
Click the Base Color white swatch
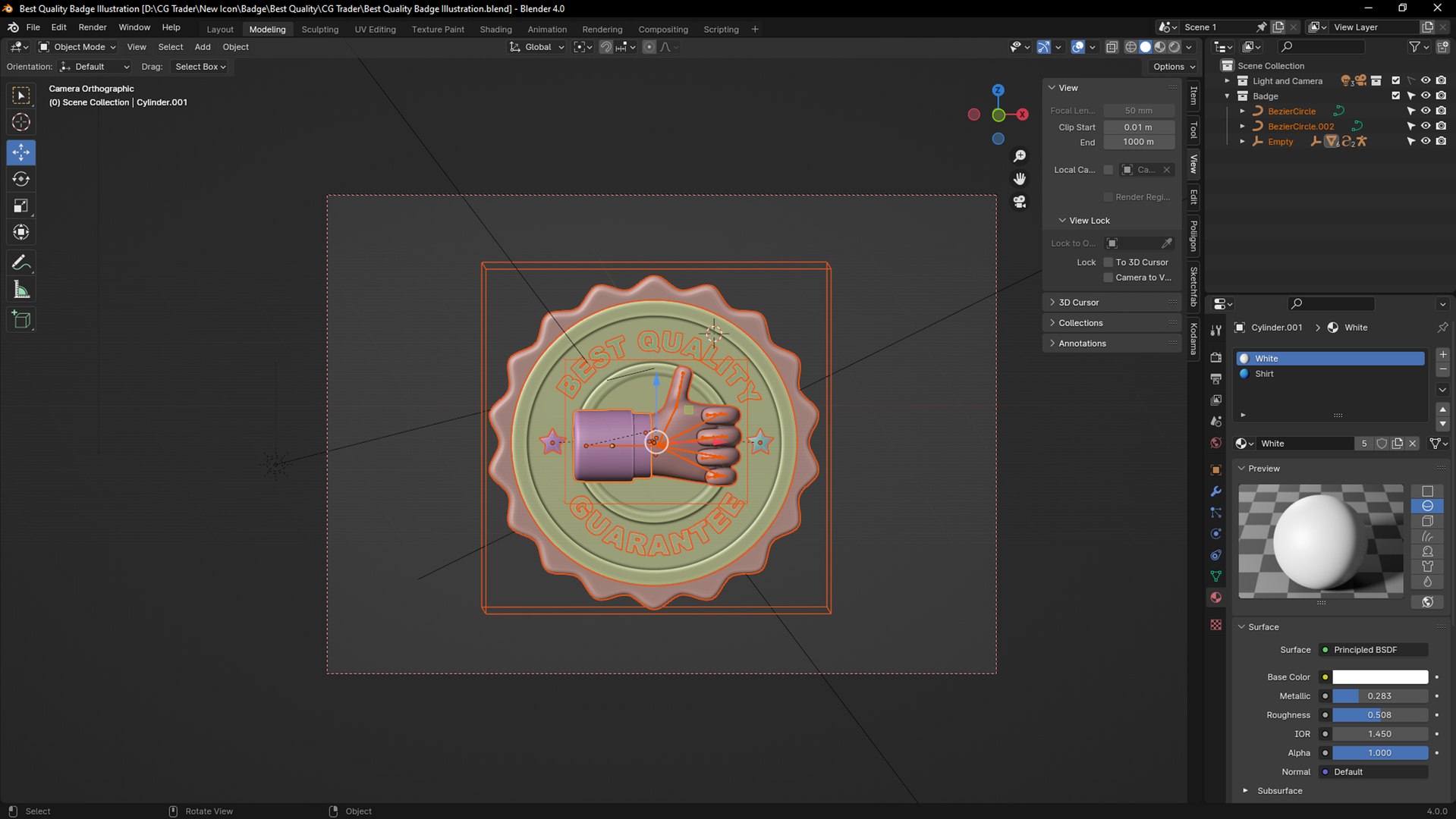tap(1380, 677)
